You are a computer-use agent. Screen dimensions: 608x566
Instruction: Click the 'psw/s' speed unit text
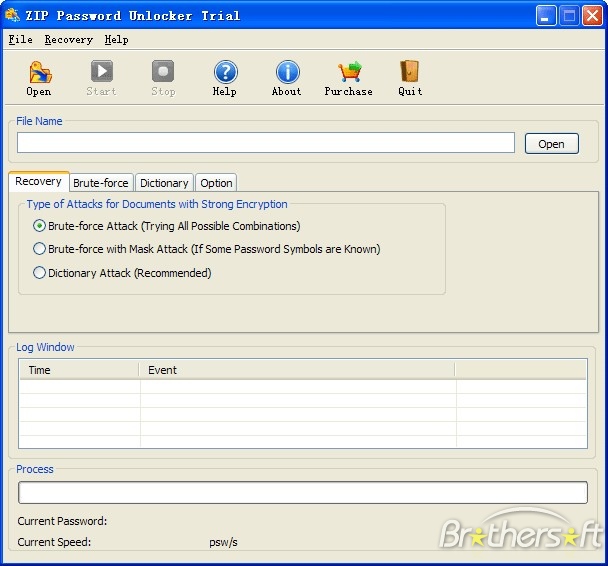click(223, 542)
